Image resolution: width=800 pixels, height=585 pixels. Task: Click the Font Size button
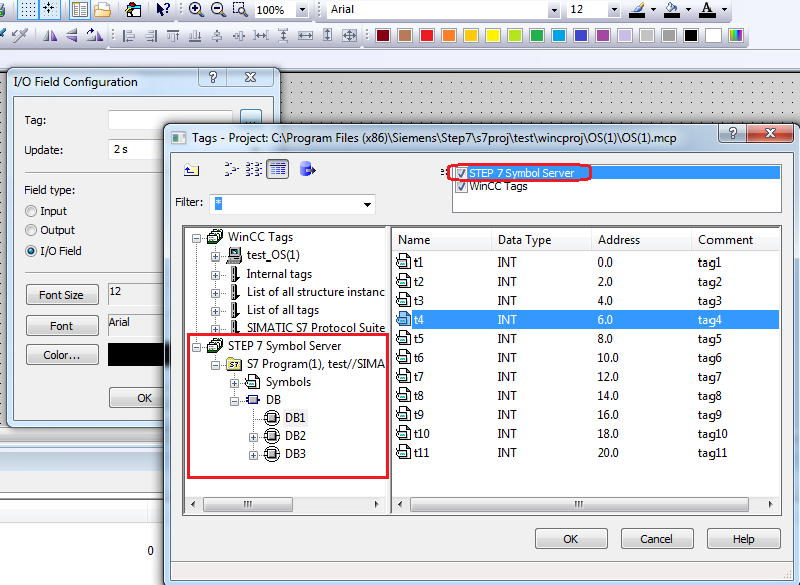(62, 295)
